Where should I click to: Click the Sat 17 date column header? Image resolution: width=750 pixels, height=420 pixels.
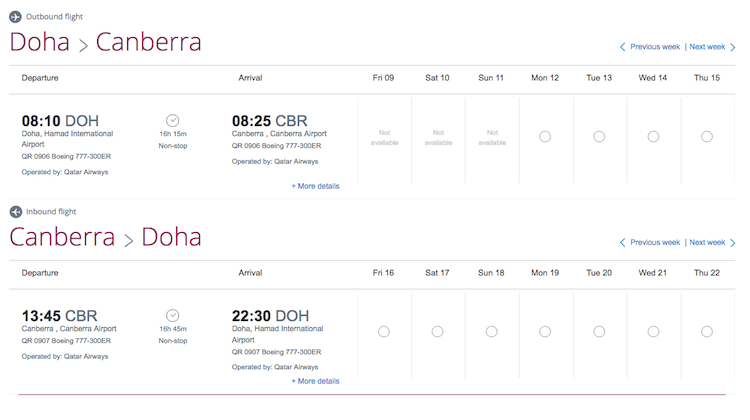coord(437,273)
